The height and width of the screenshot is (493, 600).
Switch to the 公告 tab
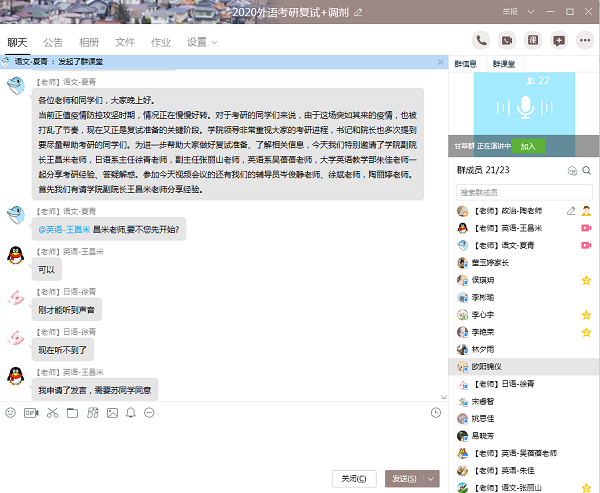tap(53, 42)
